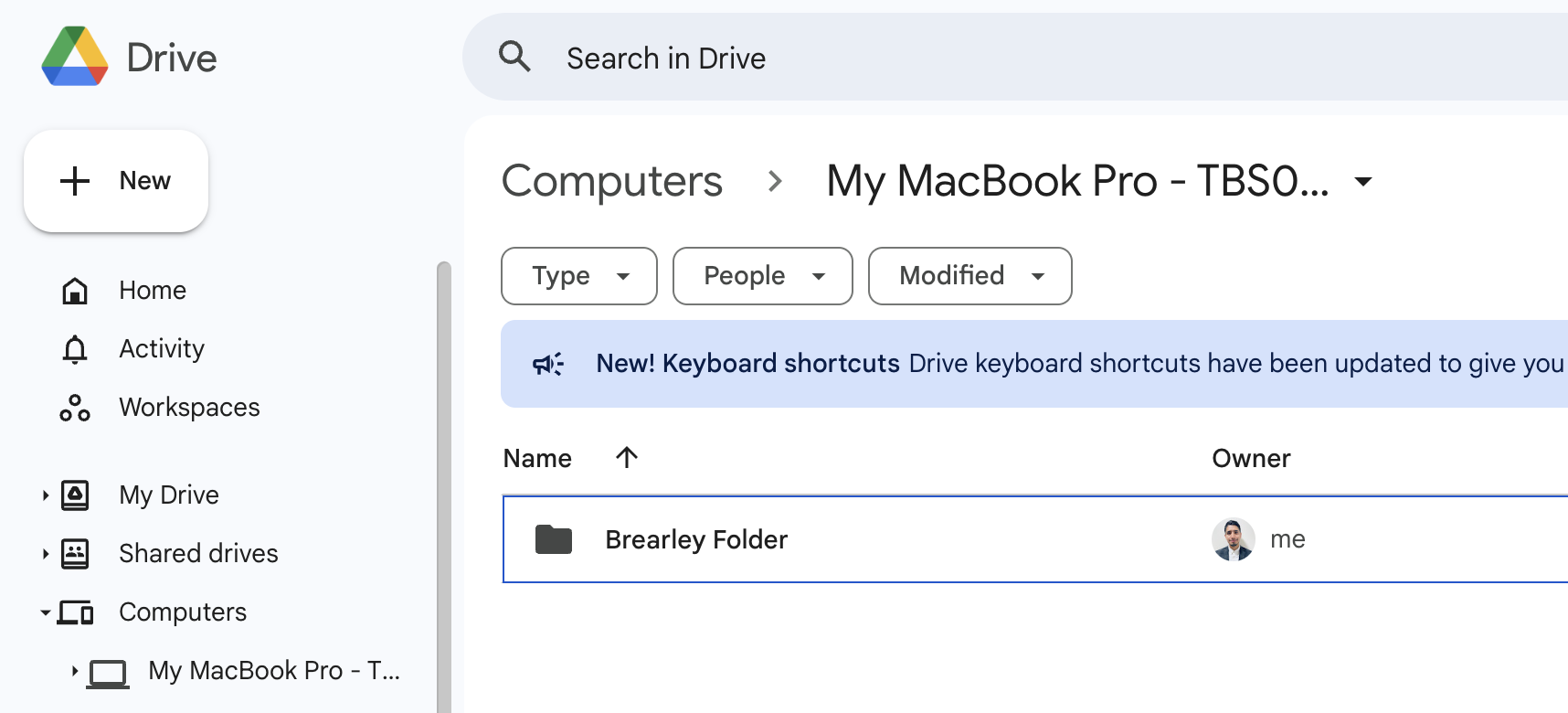This screenshot has height=713, width=1568.
Task: Open Workspaces
Action: coord(189,408)
